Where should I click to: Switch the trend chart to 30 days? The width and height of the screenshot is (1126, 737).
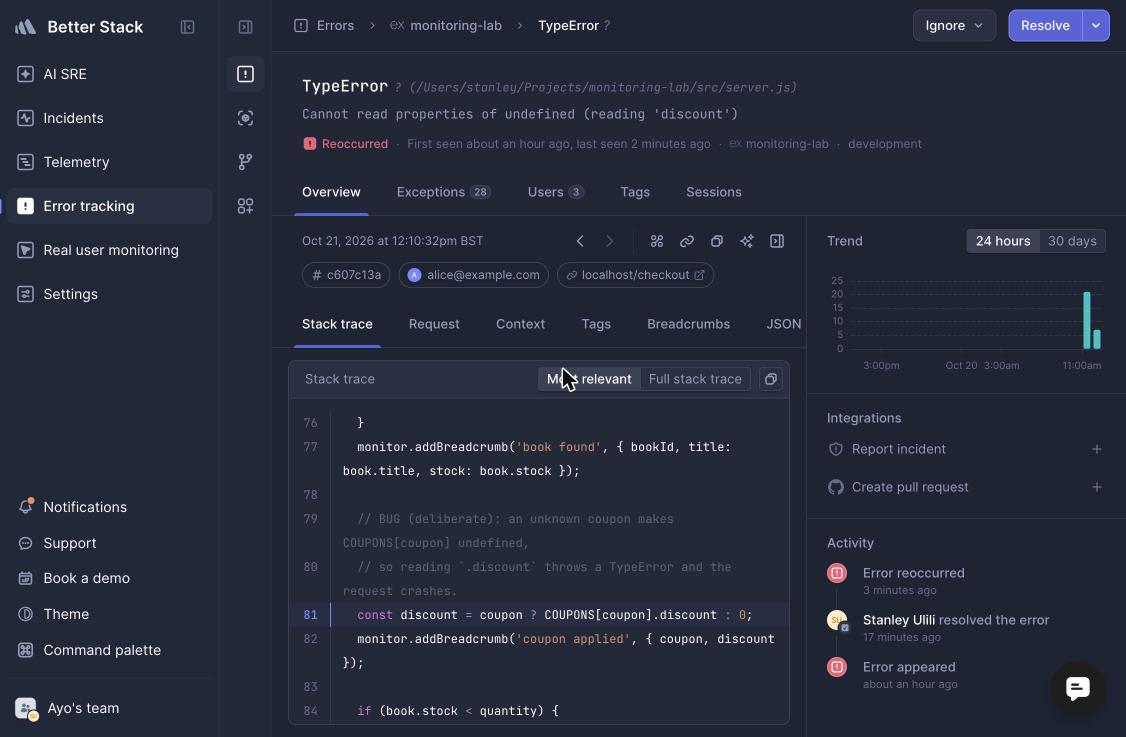click(x=1072, y=241)
